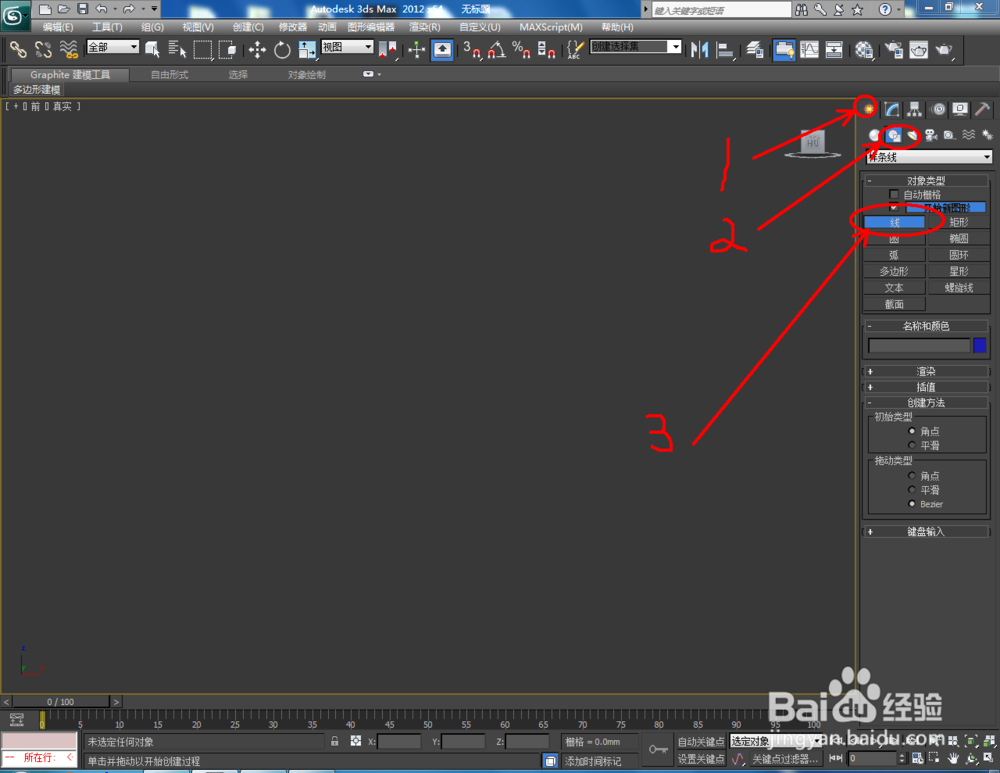The height and width of the screenshot is (773, 1000).
Task: Open the 渲染(R) menu
Action: click(425, 27)
